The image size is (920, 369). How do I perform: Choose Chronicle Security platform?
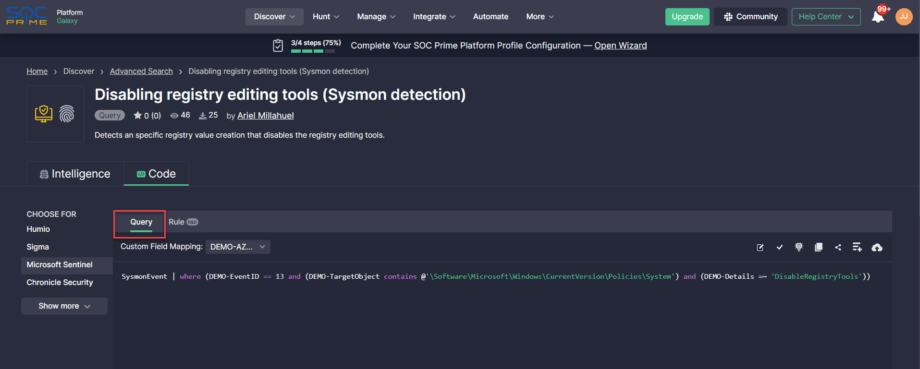tap(60, 282)
